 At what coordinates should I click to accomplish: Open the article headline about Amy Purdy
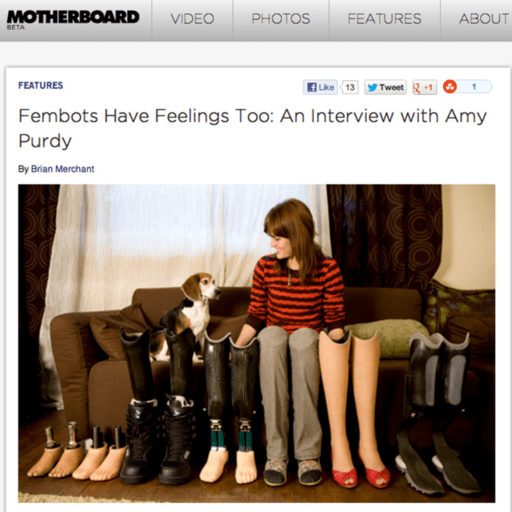click(x=252, y=128)
